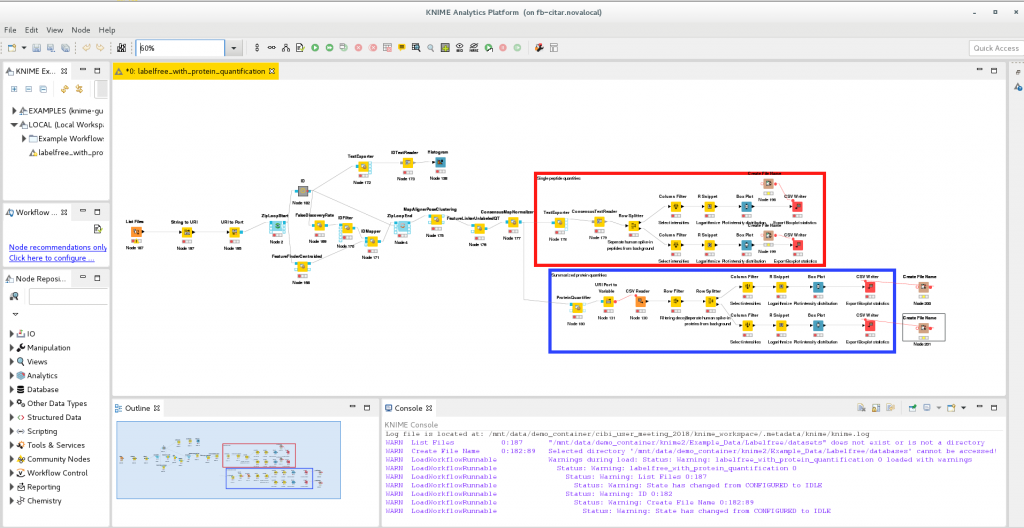Click the orange sync icon in KNIME Explorer
This screenshot has width=1024, height=528.
[64, 89]
